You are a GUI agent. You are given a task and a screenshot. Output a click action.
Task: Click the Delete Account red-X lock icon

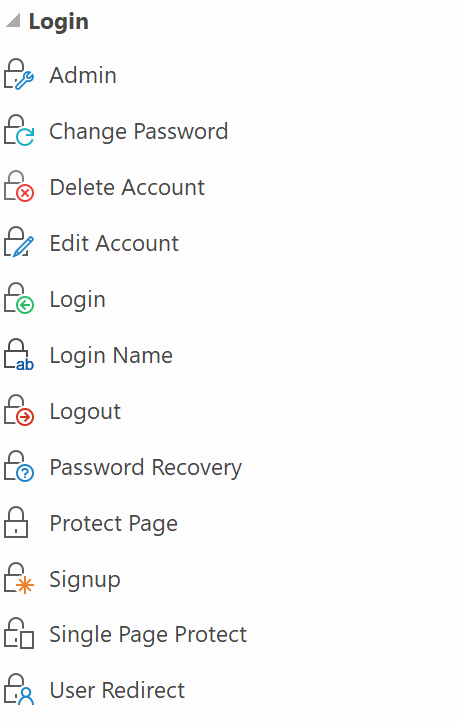[19, 187]
